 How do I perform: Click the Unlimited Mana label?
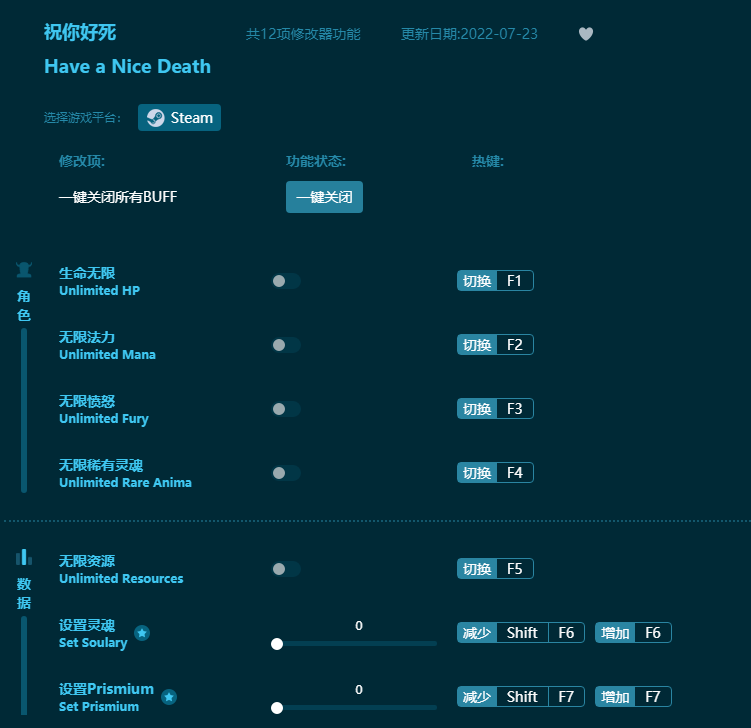[107, 355]
